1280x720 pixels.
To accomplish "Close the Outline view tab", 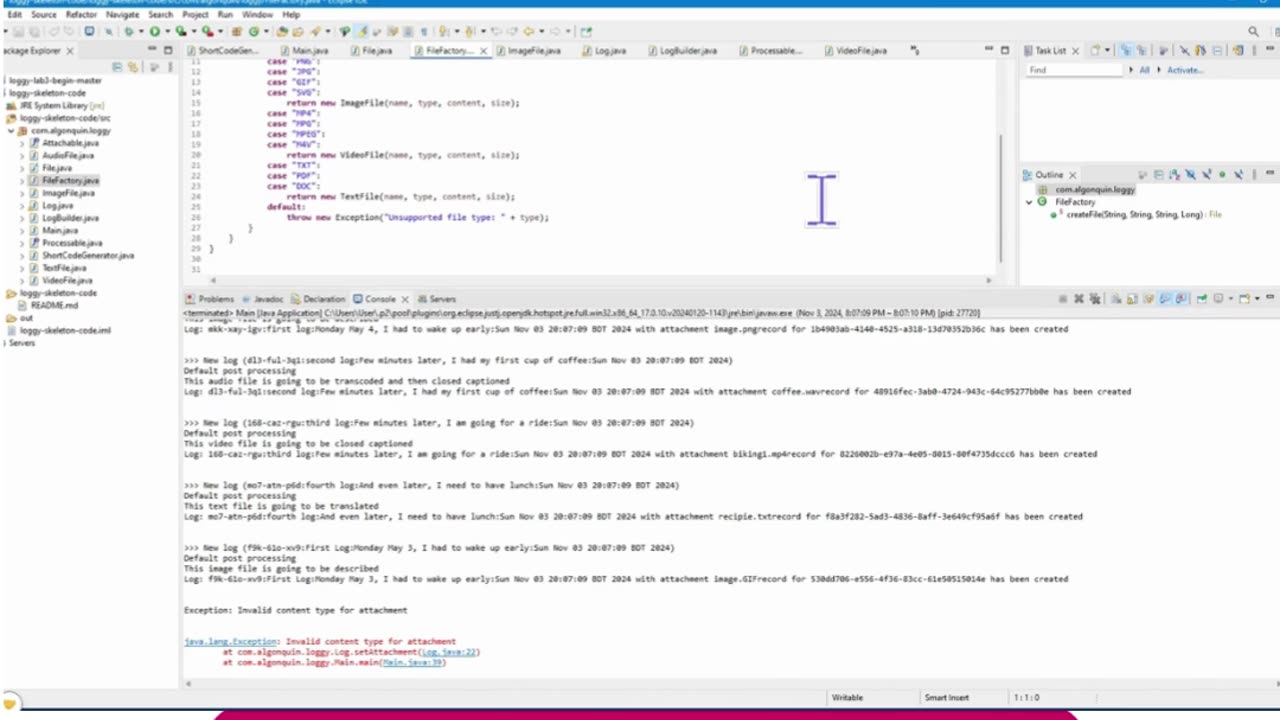I will (x=1072, y=175).
